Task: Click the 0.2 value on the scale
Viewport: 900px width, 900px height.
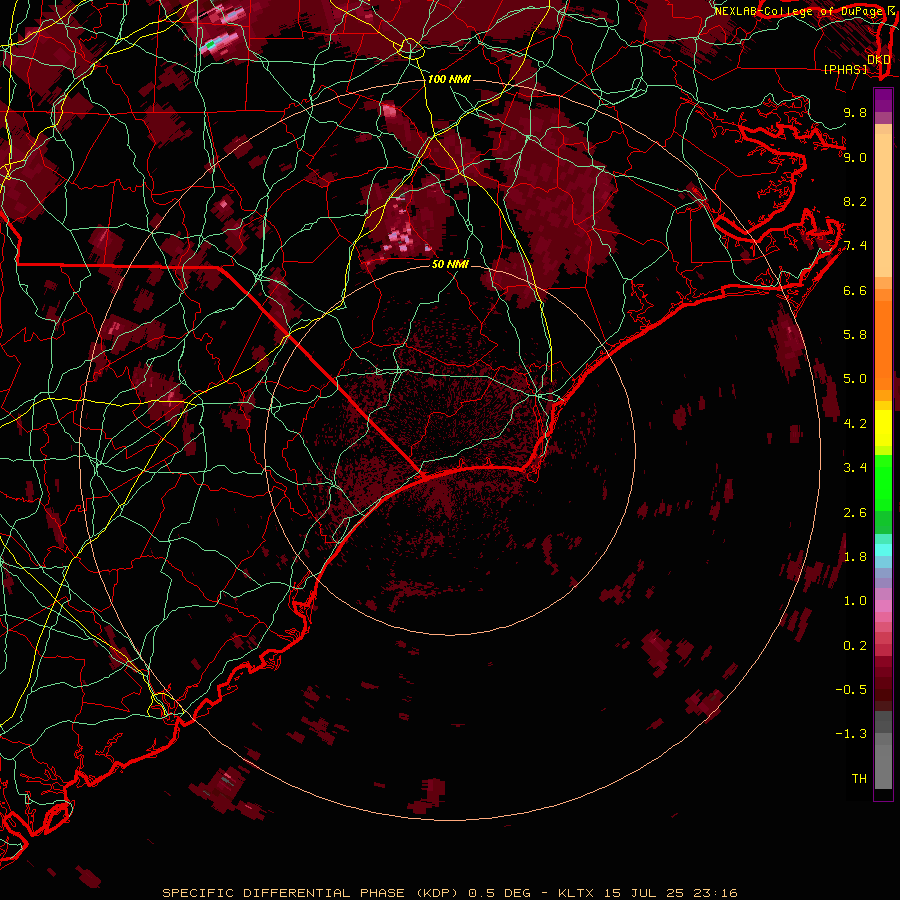Action: [855, 645]
